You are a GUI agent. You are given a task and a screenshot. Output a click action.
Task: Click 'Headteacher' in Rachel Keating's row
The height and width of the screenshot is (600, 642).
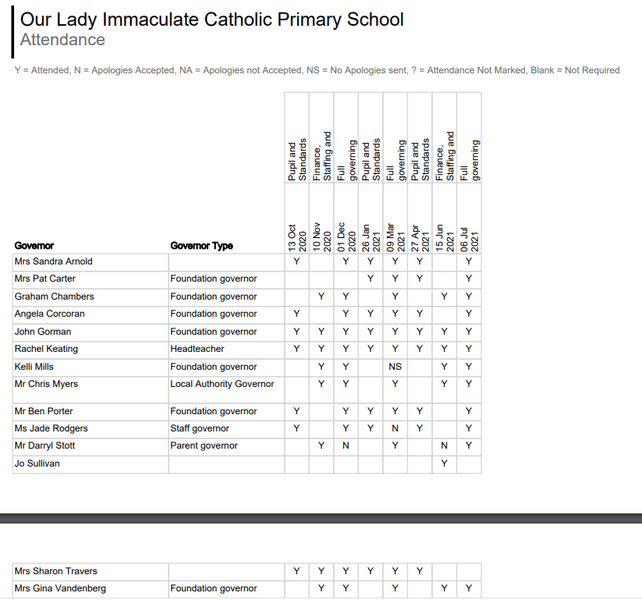point(197,349)
